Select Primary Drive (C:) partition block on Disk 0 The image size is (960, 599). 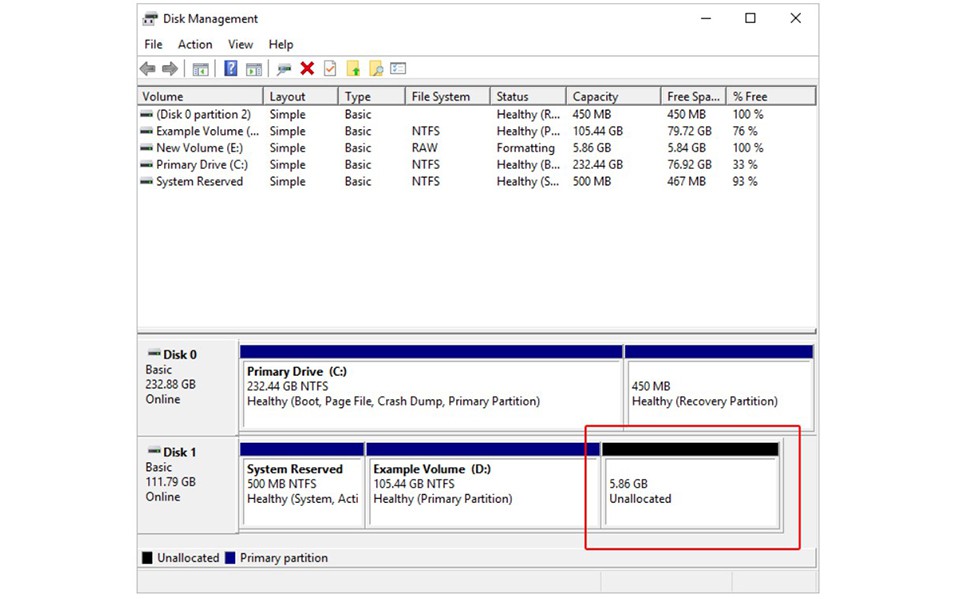coord(432,387)
